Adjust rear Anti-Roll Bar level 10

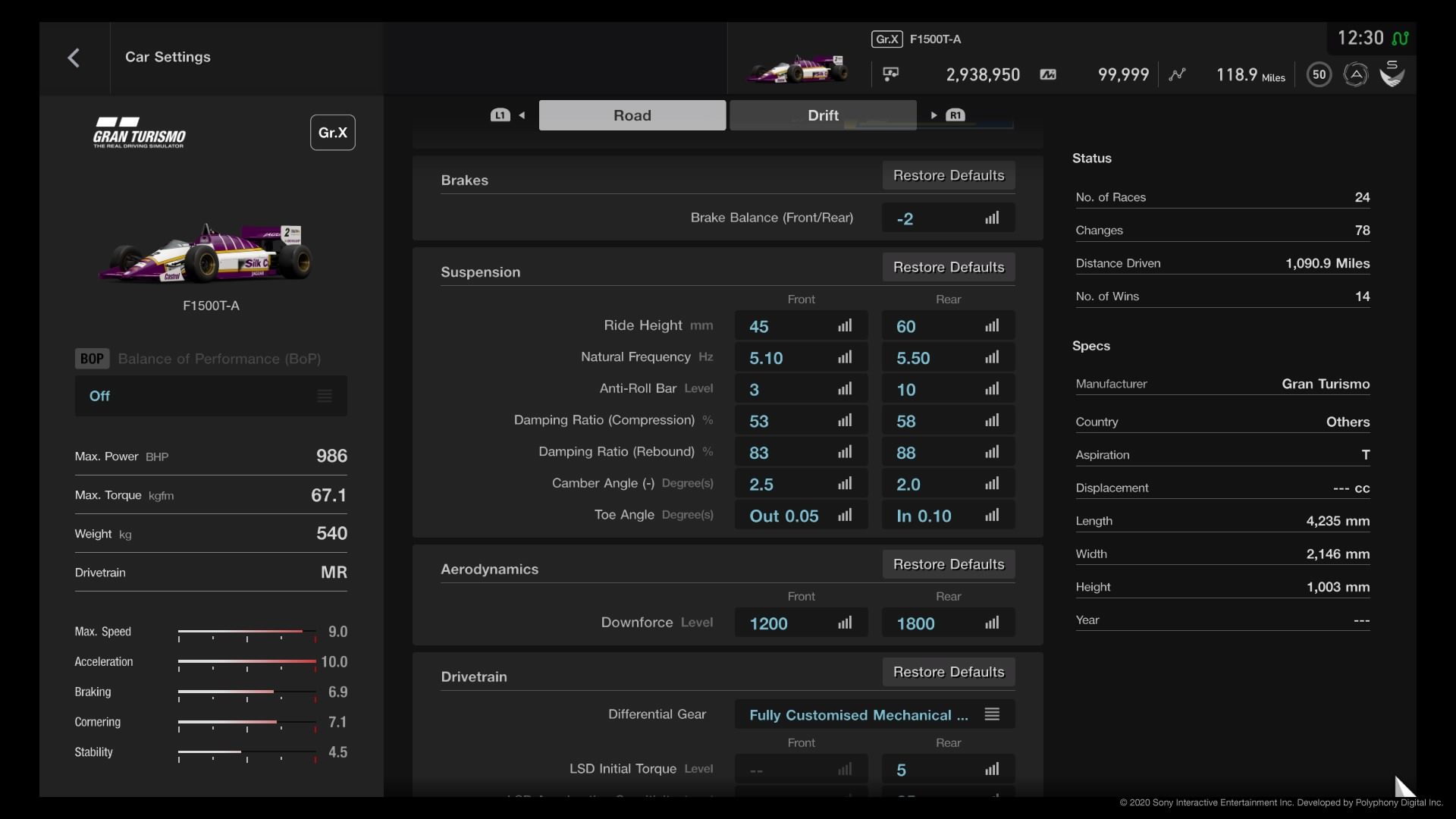pyautogui.click(x=948, y=390)
